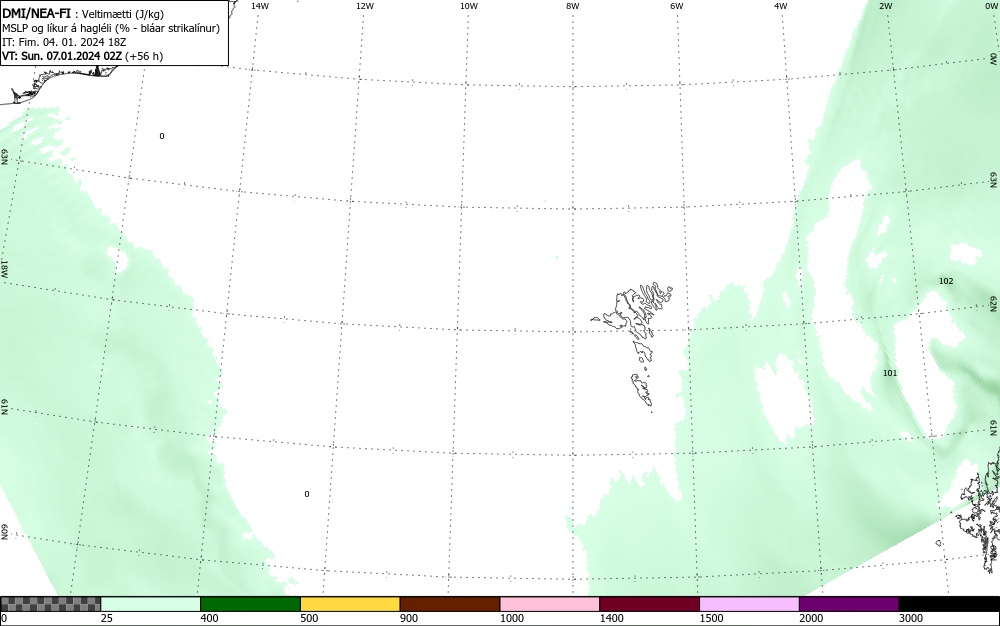Pick the dark red 1400–1500 legend swatch
1000x626 pixels.
tap(649, 604)
